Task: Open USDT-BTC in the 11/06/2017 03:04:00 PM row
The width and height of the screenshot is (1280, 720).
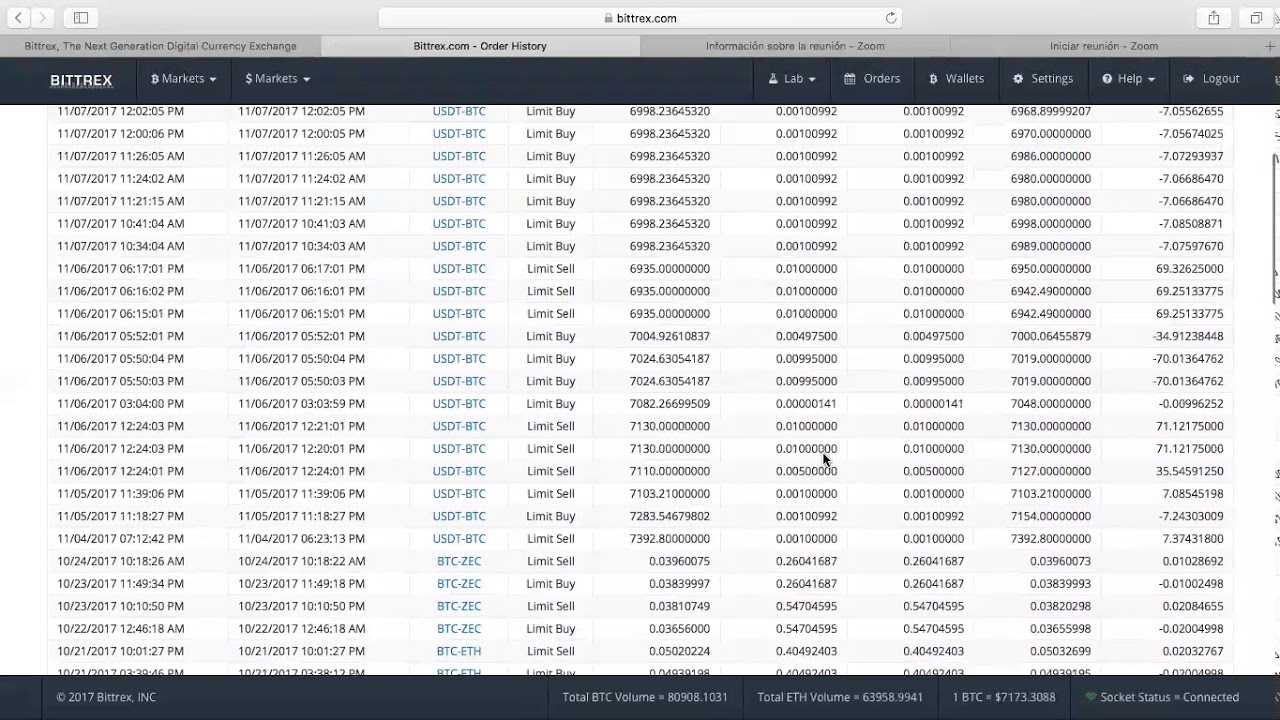Action: [x=459, y=403]
